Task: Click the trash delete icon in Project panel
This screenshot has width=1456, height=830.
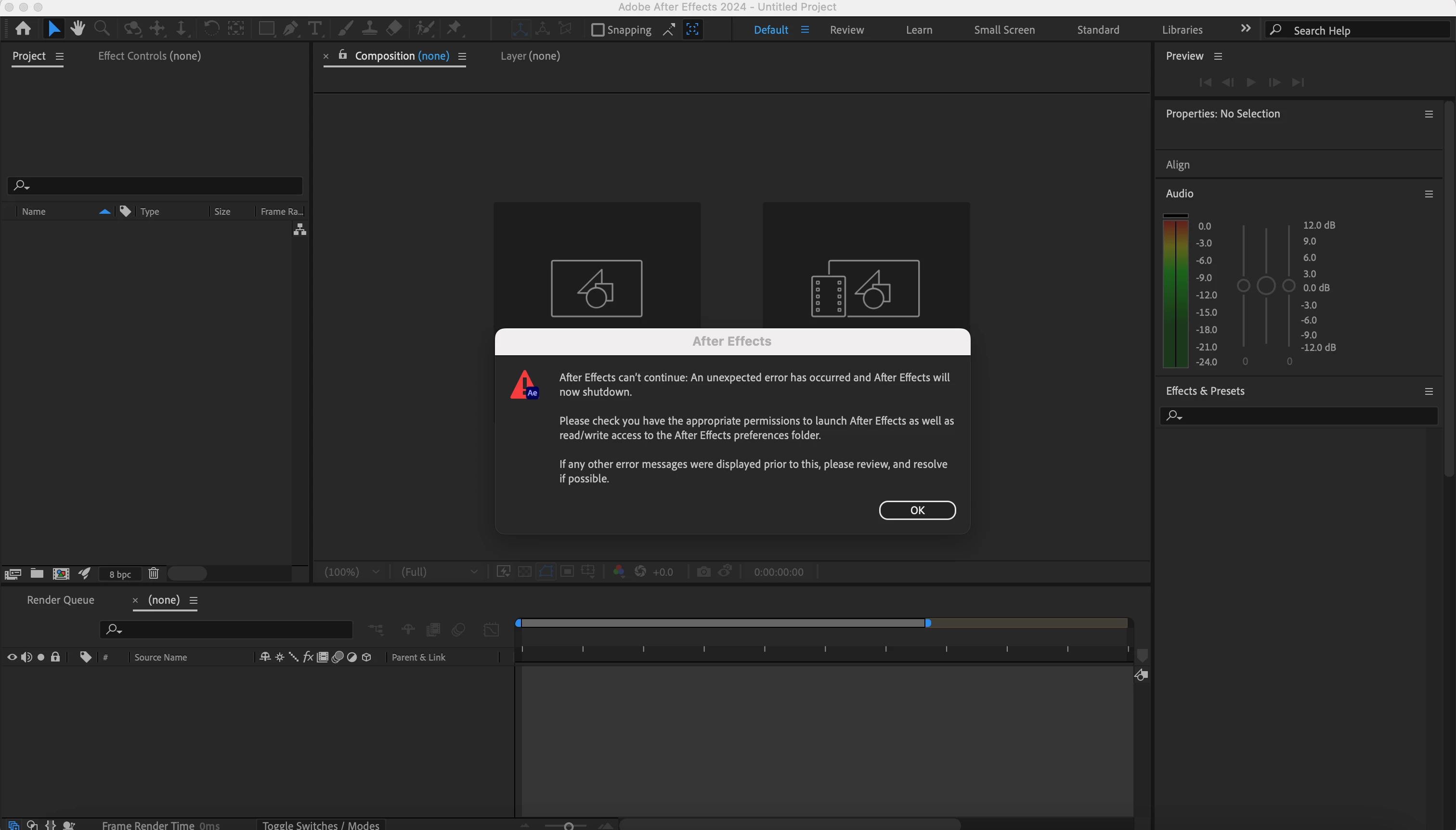Action: click(x=154, y=573)
